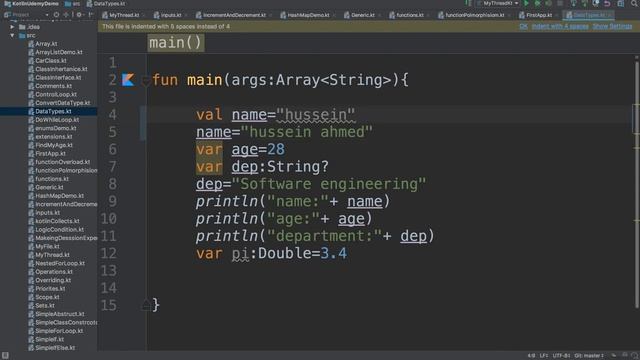This screenshot has width=640, height=360.
Task: Open ControlLoop.kt in the project tree
Action: (x=56, y=94)
